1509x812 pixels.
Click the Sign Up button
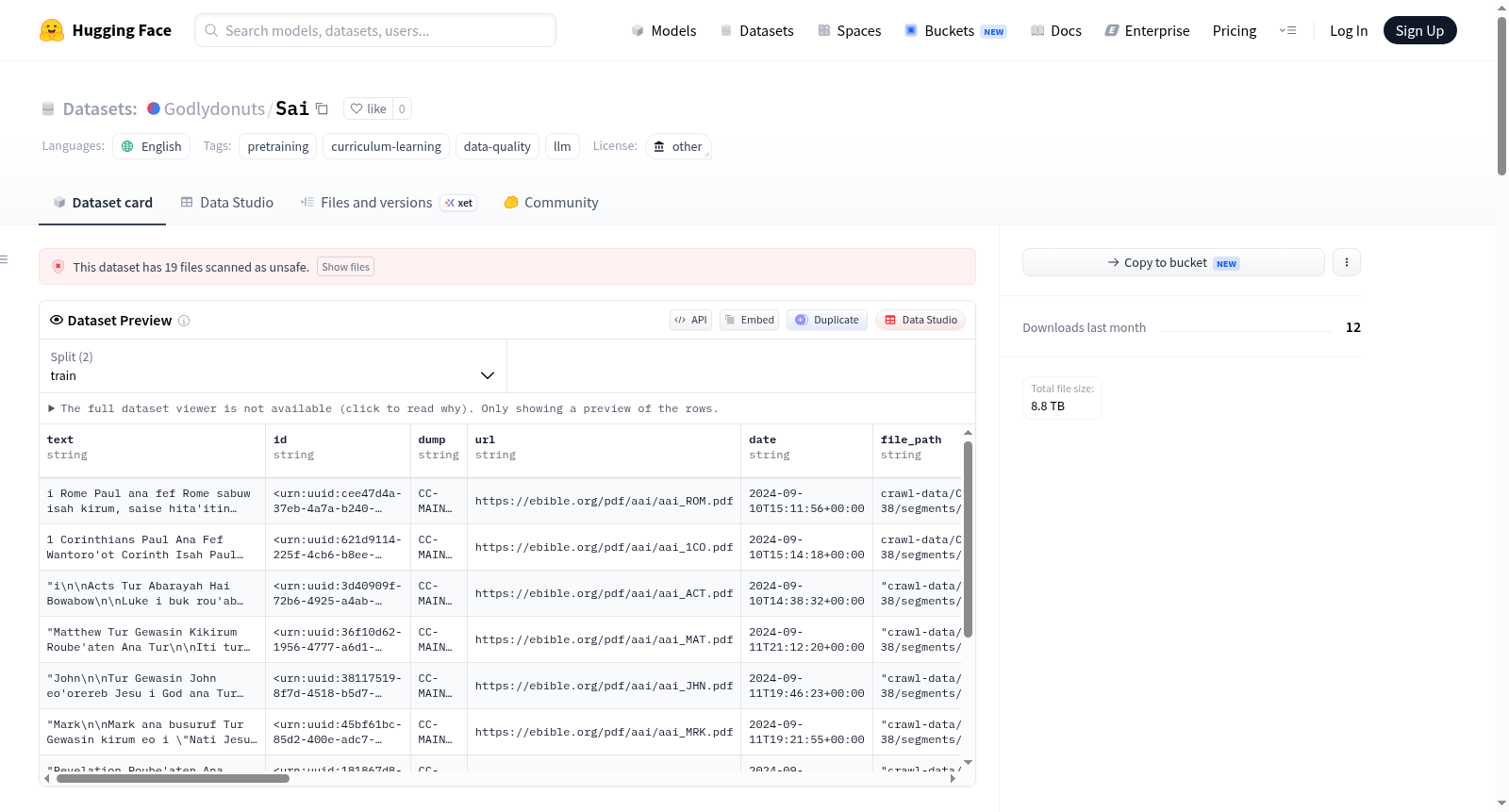coord(1419,30)
